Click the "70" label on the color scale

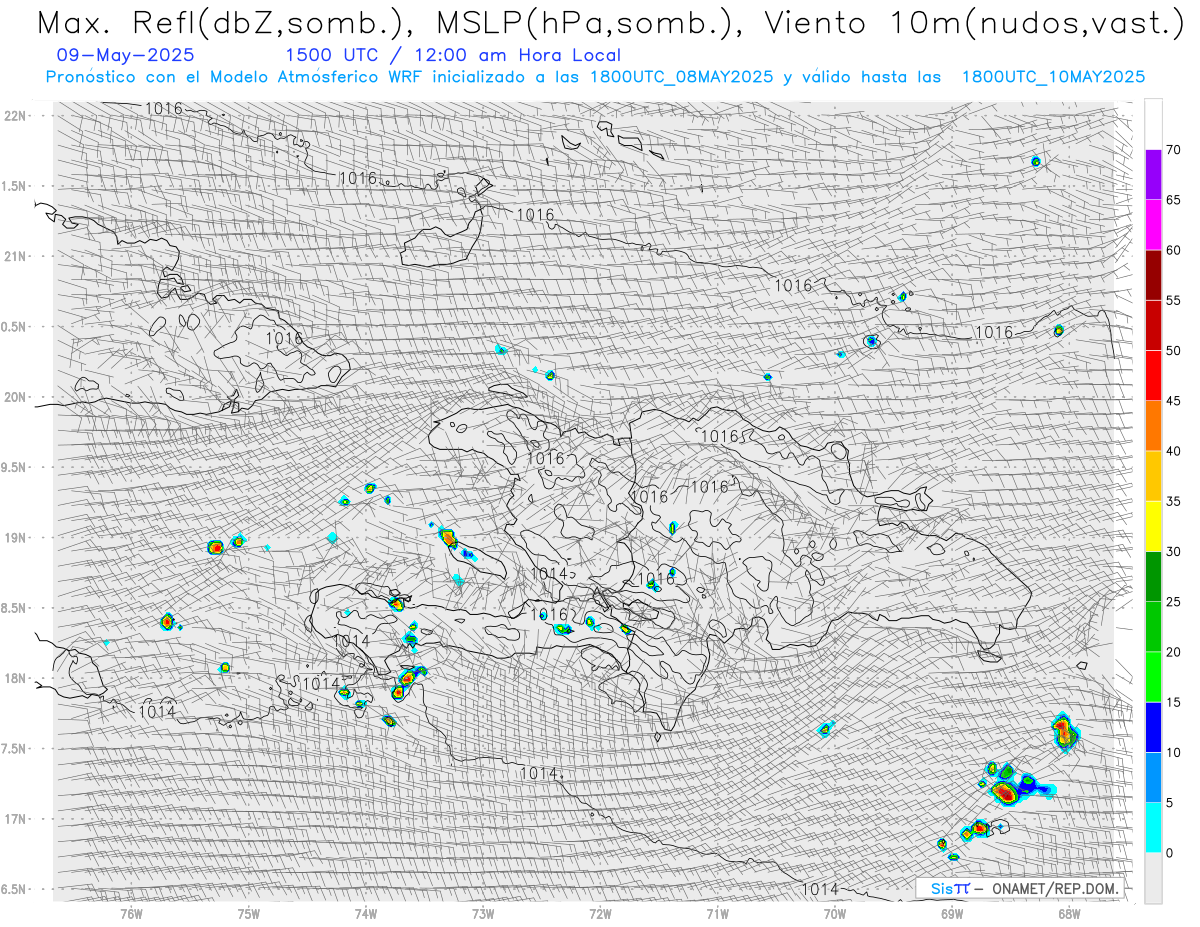click(1173, 150)
